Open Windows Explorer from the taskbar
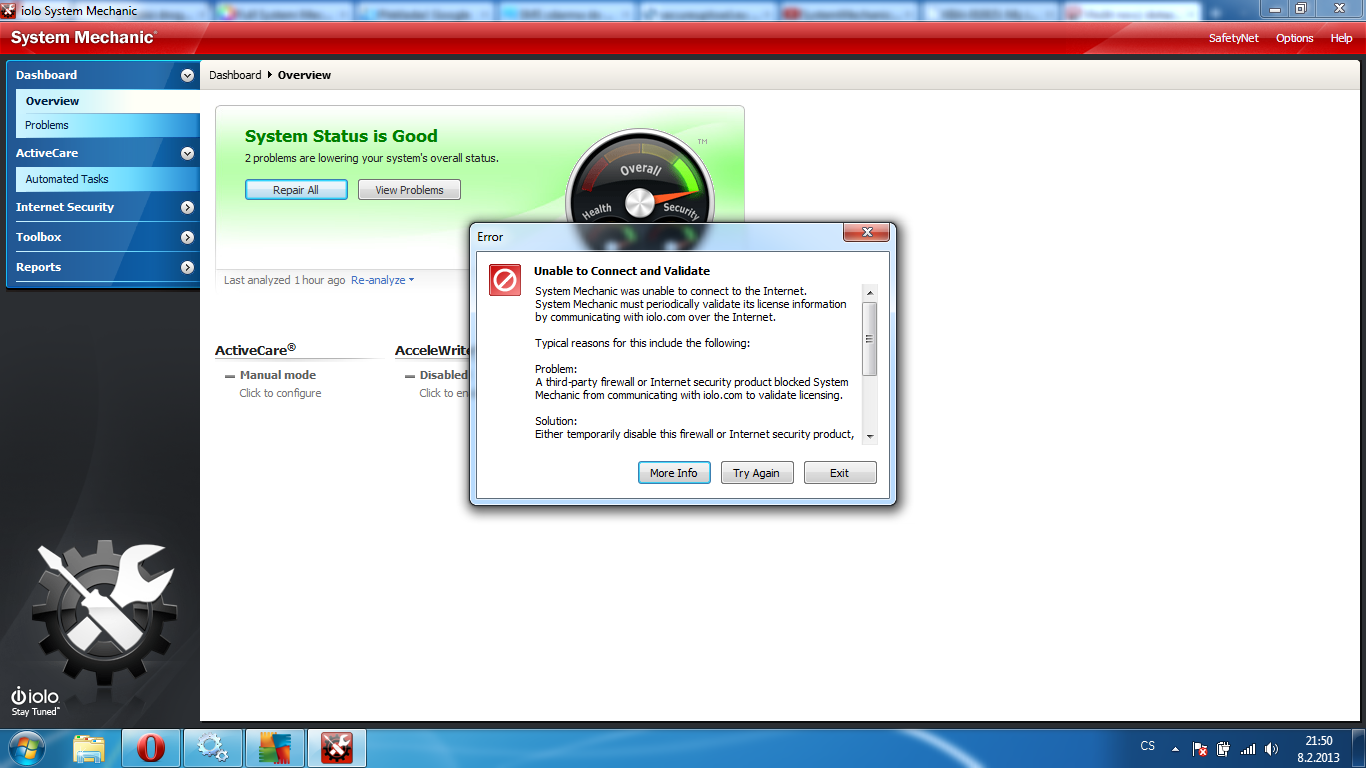 coord(90,748)
